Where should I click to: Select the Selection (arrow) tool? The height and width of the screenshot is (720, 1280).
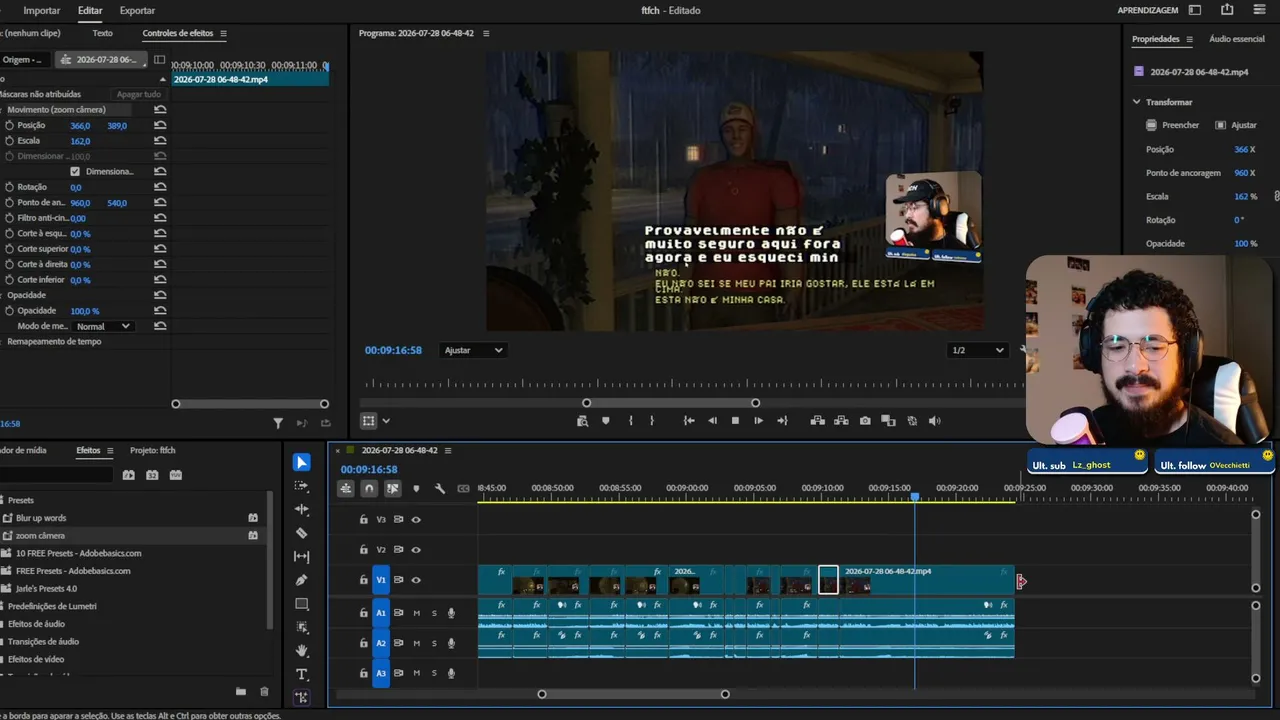301,462
